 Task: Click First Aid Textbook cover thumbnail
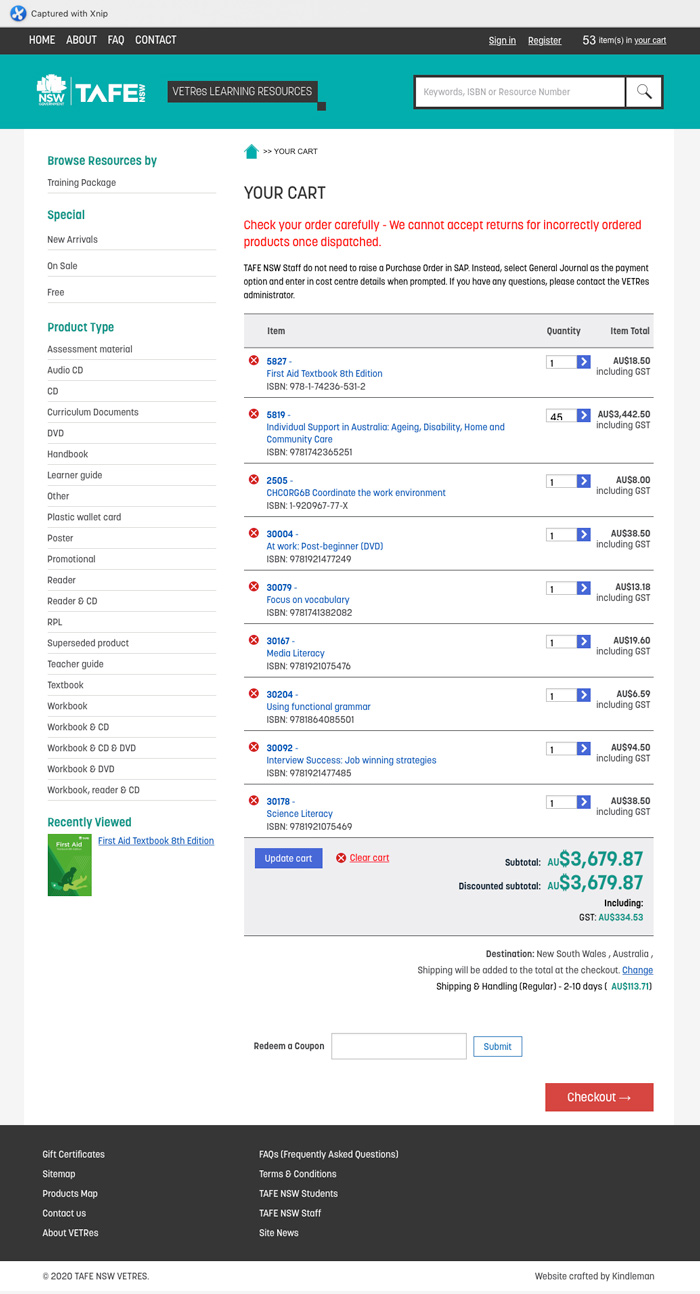pos(69,865)
